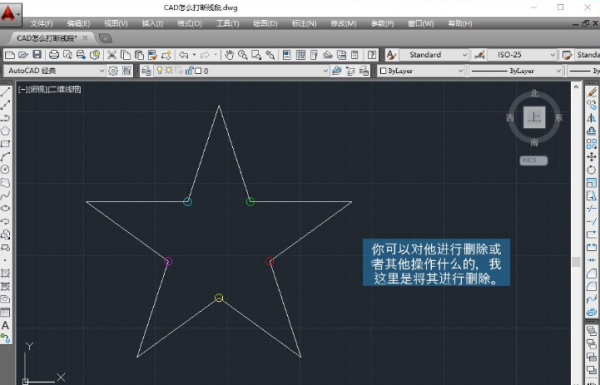Open the layer 0 dropdown list
600x385 pixels.
coord(326,71)
